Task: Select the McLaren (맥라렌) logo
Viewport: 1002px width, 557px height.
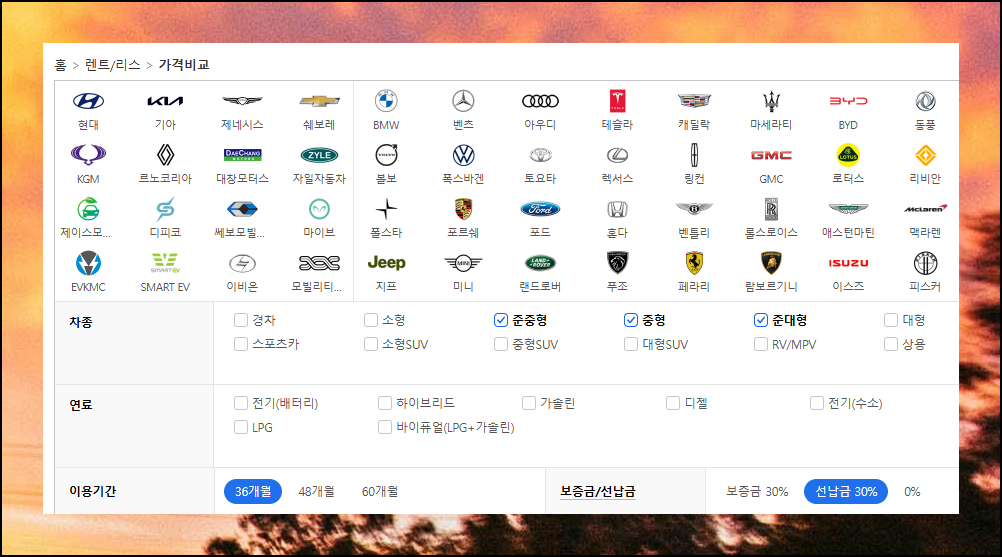Action: click(925, 209)
